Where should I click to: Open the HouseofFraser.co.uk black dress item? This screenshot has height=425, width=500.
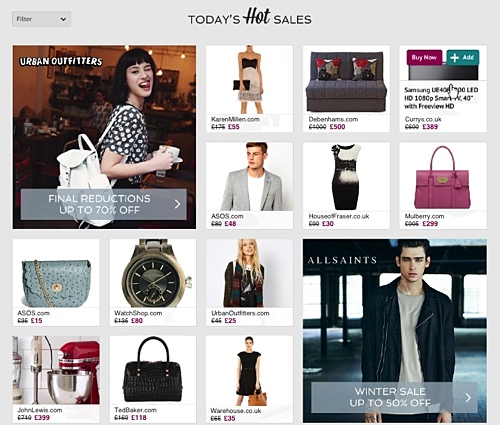pyautogui.click(x=346, y=177)
